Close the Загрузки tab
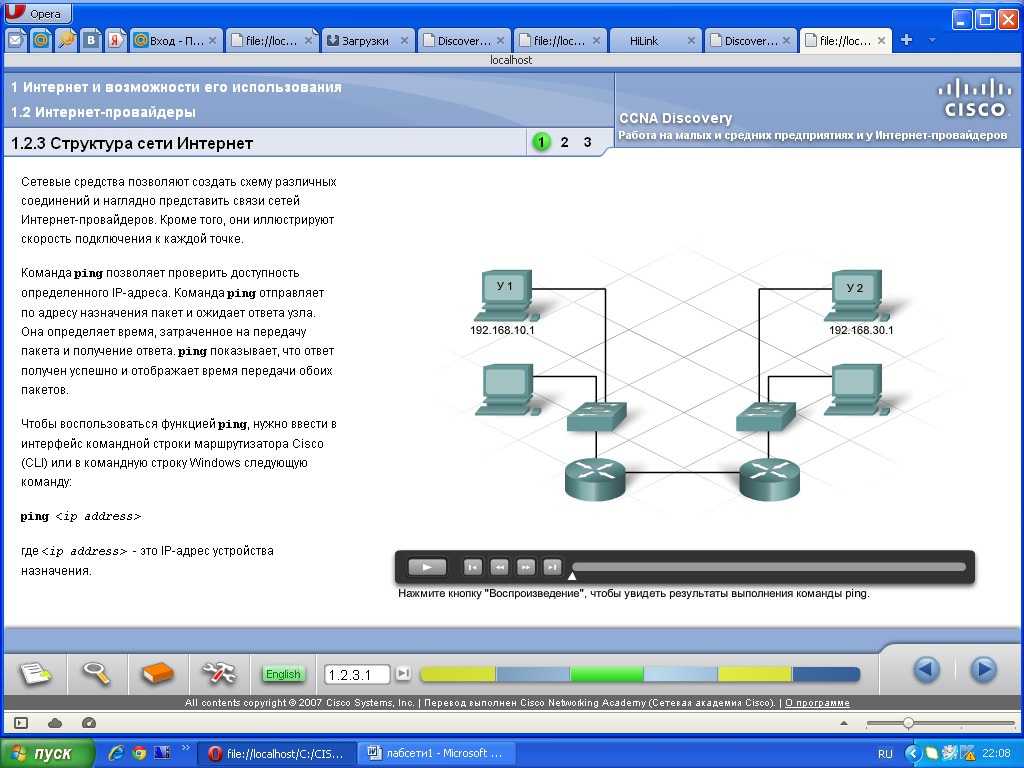Screen dimensions: 1024x768 [404, 40]
